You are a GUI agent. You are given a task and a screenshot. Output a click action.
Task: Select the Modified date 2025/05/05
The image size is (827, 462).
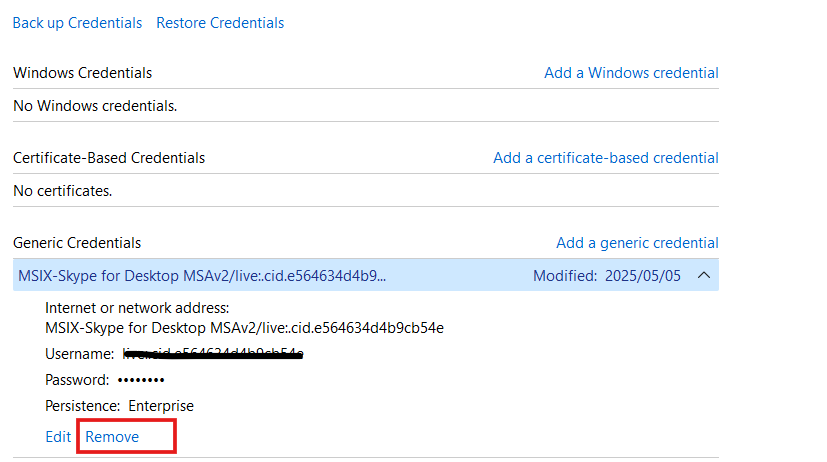click(643, 276)
